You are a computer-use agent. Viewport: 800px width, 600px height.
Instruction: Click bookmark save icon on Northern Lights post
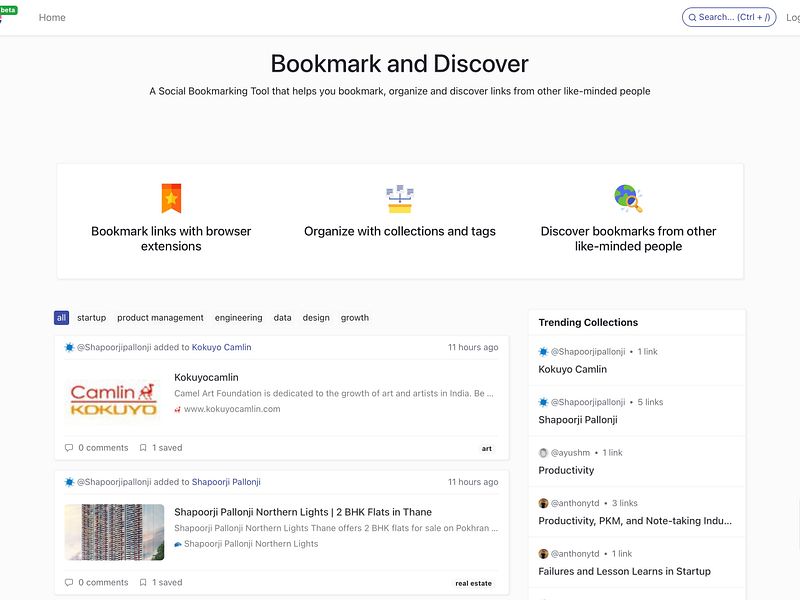143,583
